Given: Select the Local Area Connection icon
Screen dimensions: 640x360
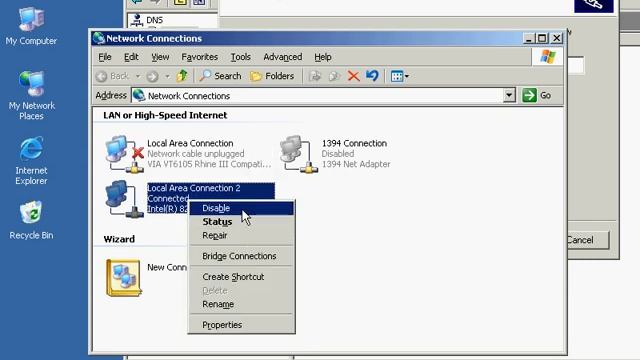Looking at the screenshot, I should (125, 154).
